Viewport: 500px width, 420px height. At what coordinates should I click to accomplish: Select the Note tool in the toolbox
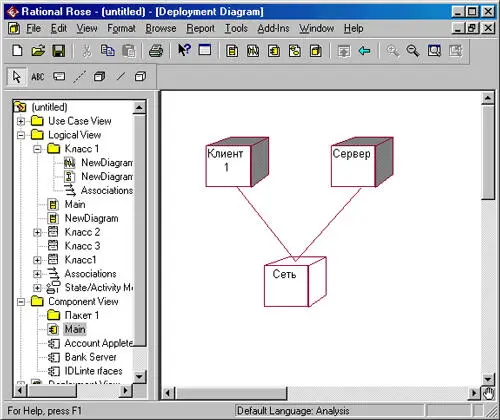[x=59, y=77]
